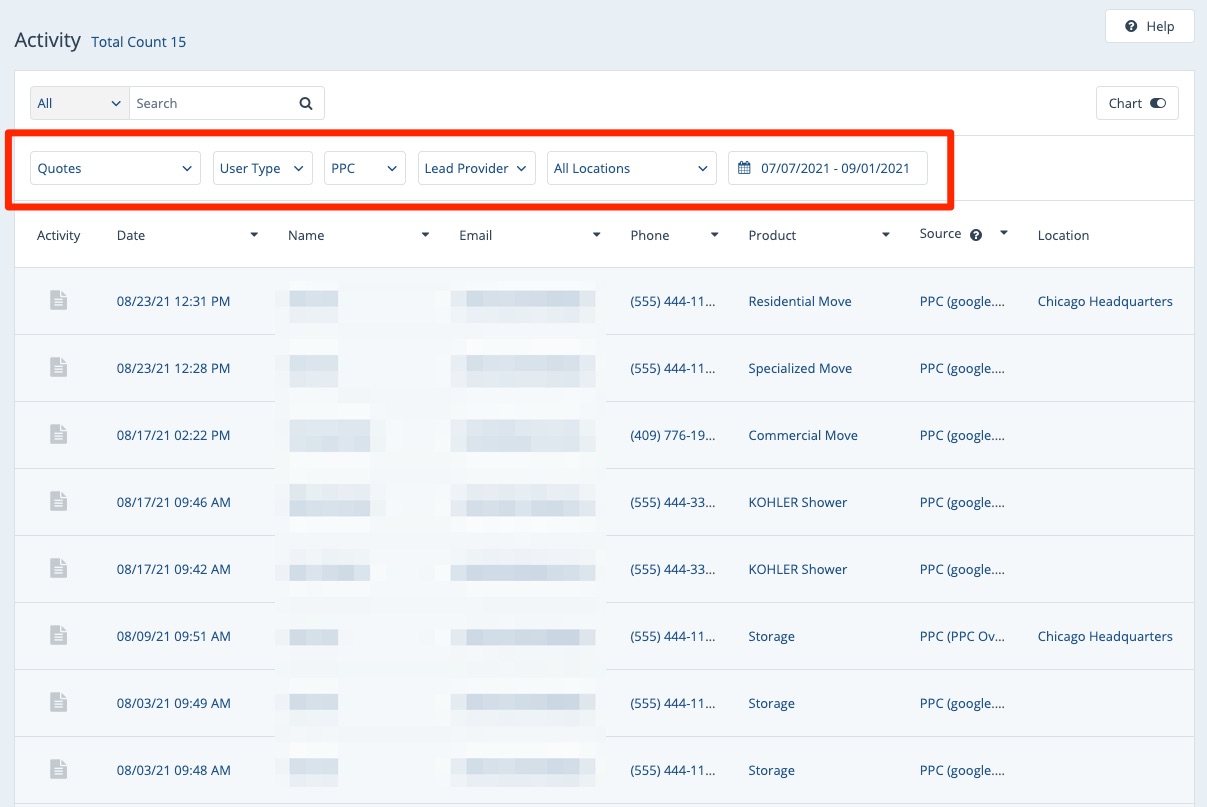
Task: Toggle the Chart switch
Action: point(1157,103)
